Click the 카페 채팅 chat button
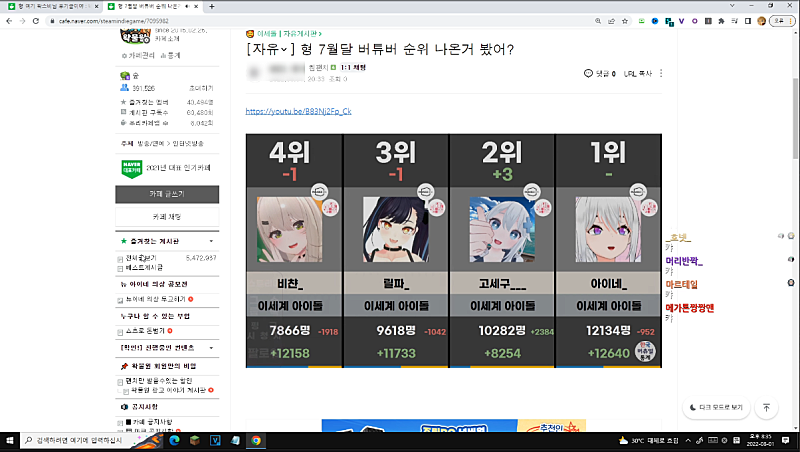800x452 pixels. (167, 217)
